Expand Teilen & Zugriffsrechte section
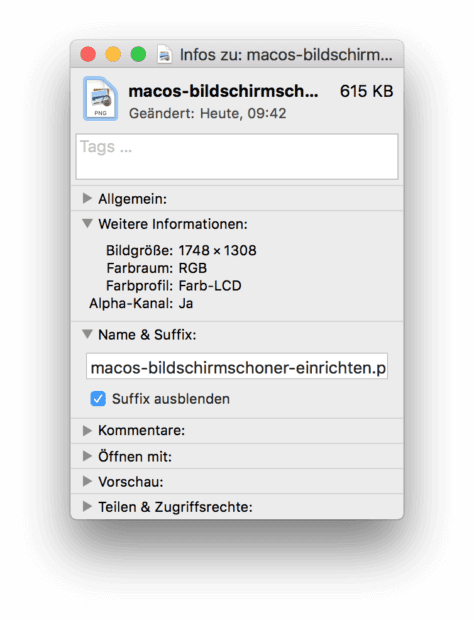Image resolution: width=474 pixels, height=620 pixels. [x=87, y=507]
